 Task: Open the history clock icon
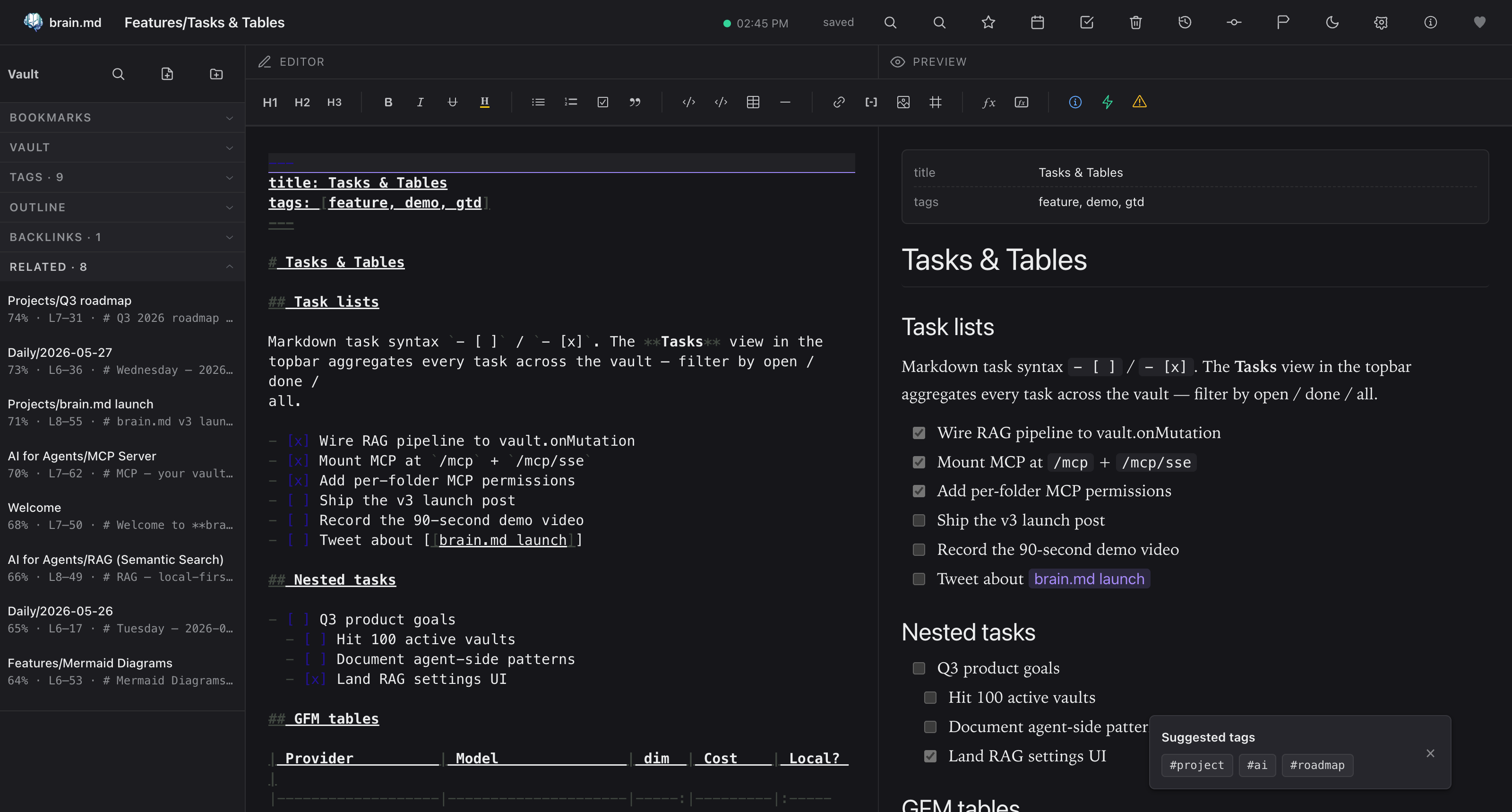(x=1185, y=22)
